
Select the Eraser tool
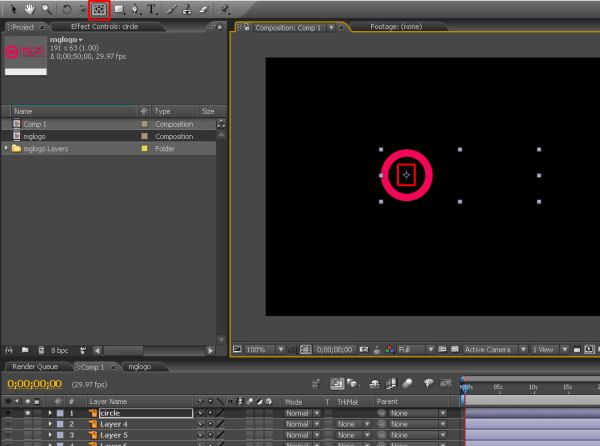point(203,10)
